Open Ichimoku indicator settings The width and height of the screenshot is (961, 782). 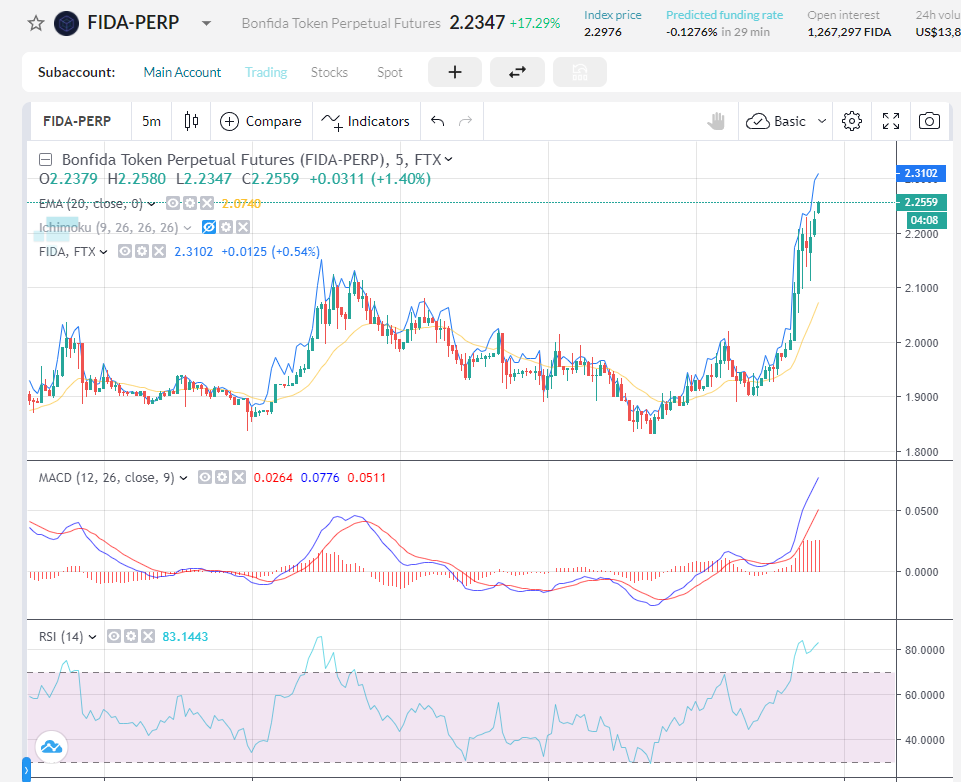pyautogui.click(x=226, y=227)
